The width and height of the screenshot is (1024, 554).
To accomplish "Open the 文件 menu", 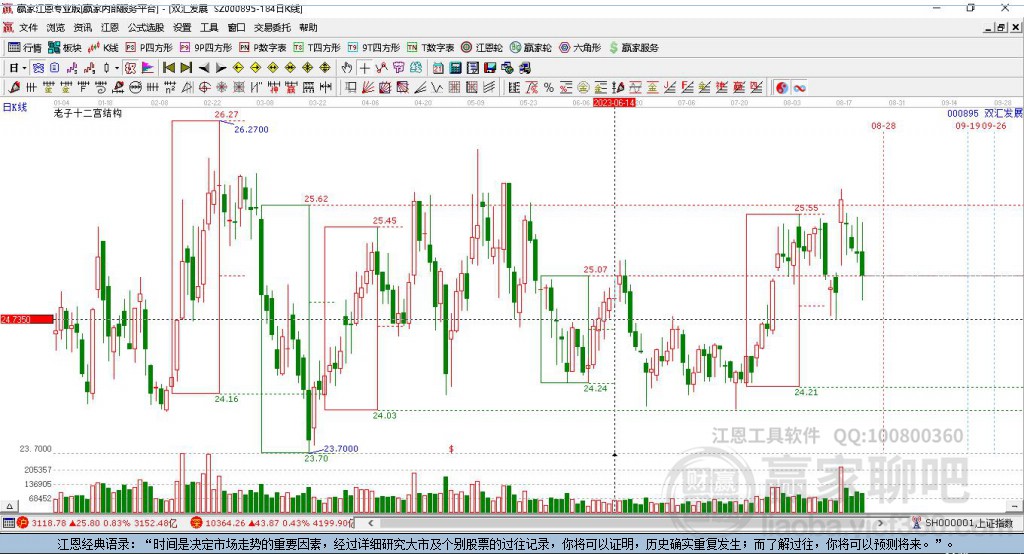I will 28,27.
